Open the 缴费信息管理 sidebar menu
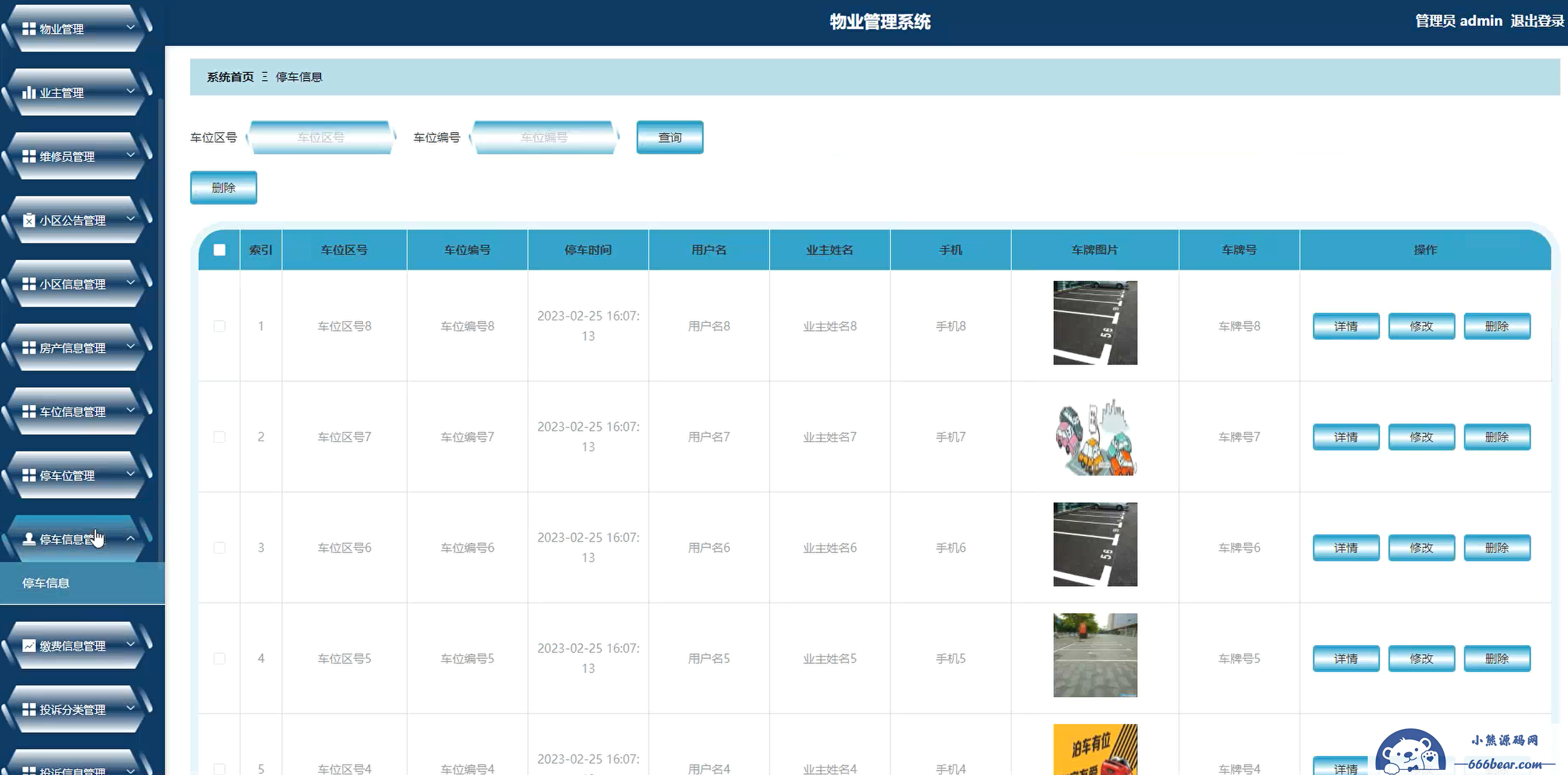The height and width of the screenshot is (775, 1568). point(76,645)
